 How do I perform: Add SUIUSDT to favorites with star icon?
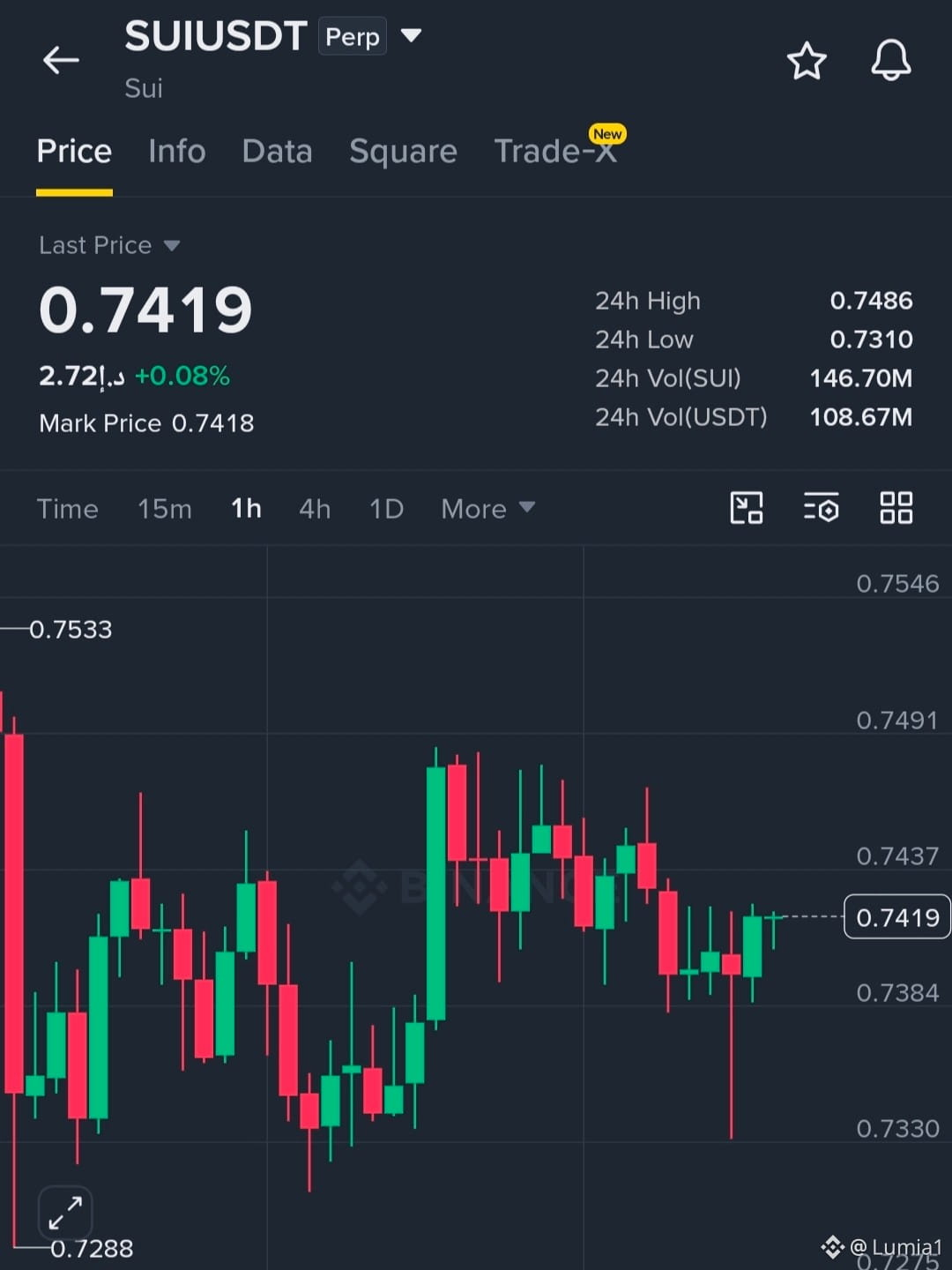point(806,61)
